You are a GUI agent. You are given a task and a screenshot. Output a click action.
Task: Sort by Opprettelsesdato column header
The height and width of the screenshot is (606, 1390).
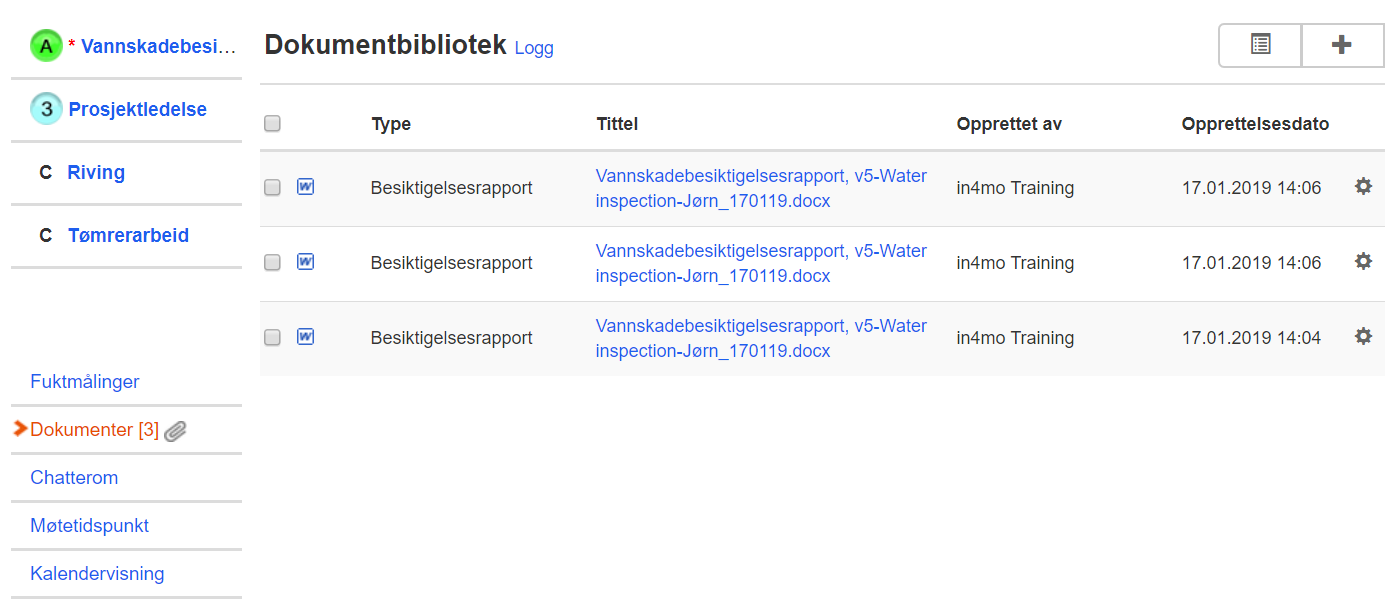coord(1255,124)
